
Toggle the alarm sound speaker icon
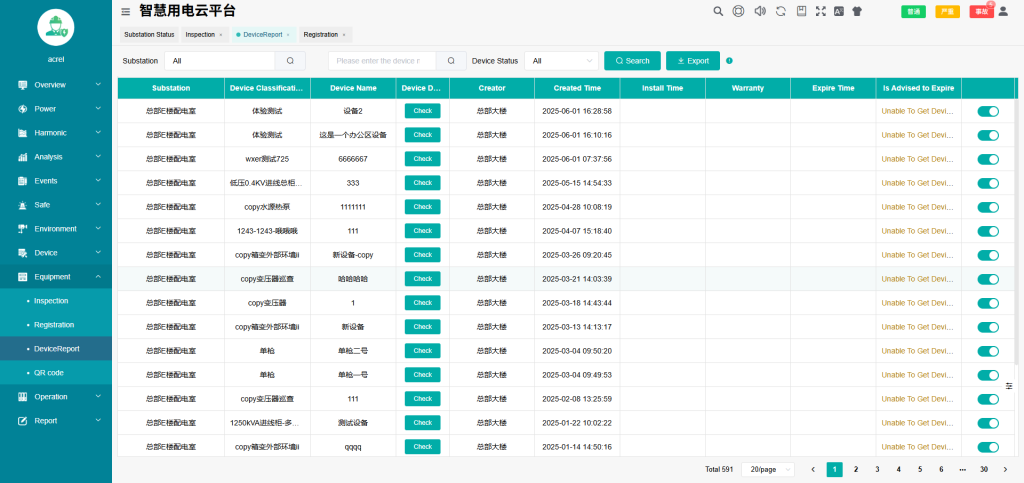pyautogui.click(x=760, y=11)
